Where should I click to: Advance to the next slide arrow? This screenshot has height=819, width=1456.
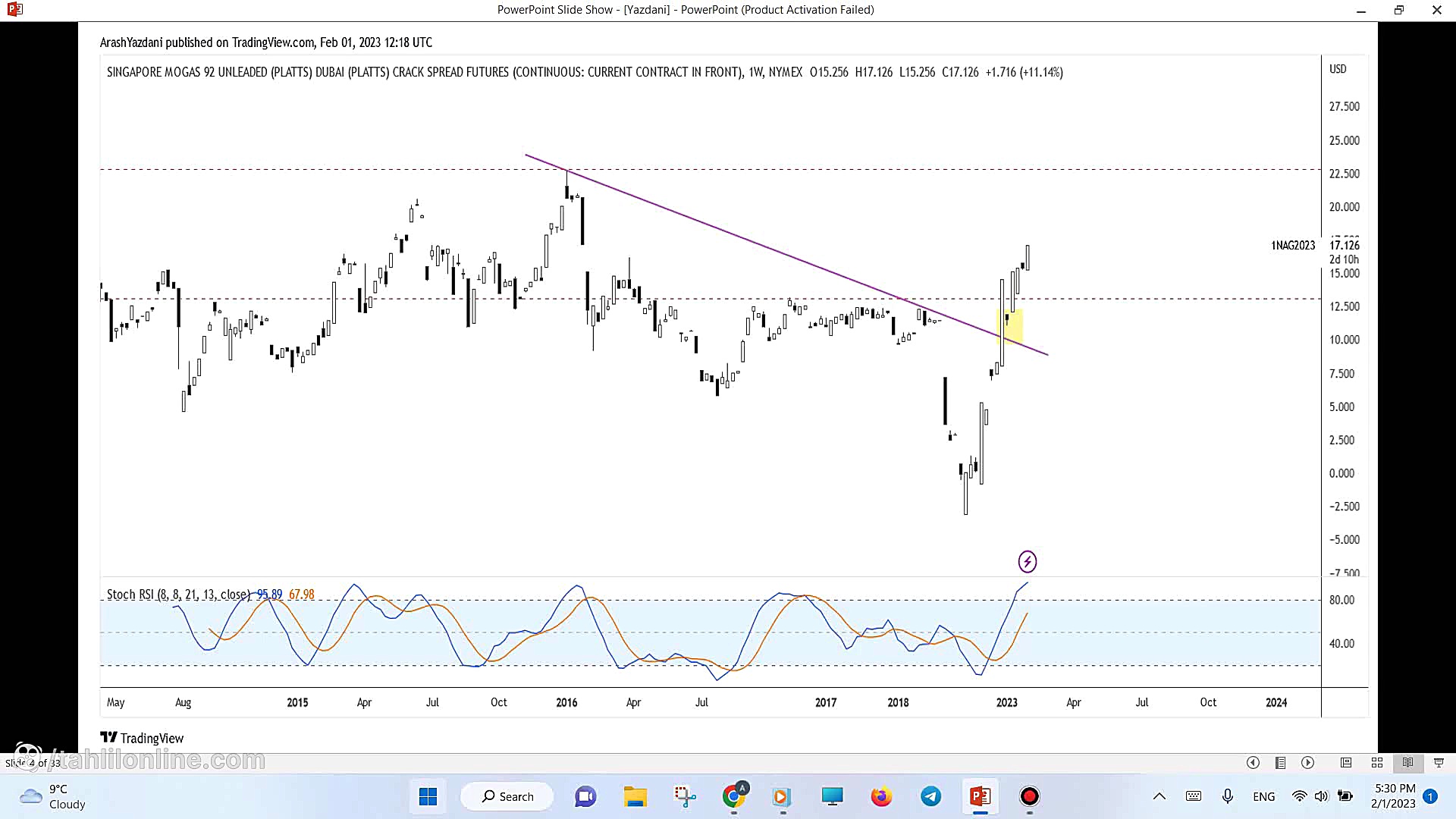tap(1308, 763)
